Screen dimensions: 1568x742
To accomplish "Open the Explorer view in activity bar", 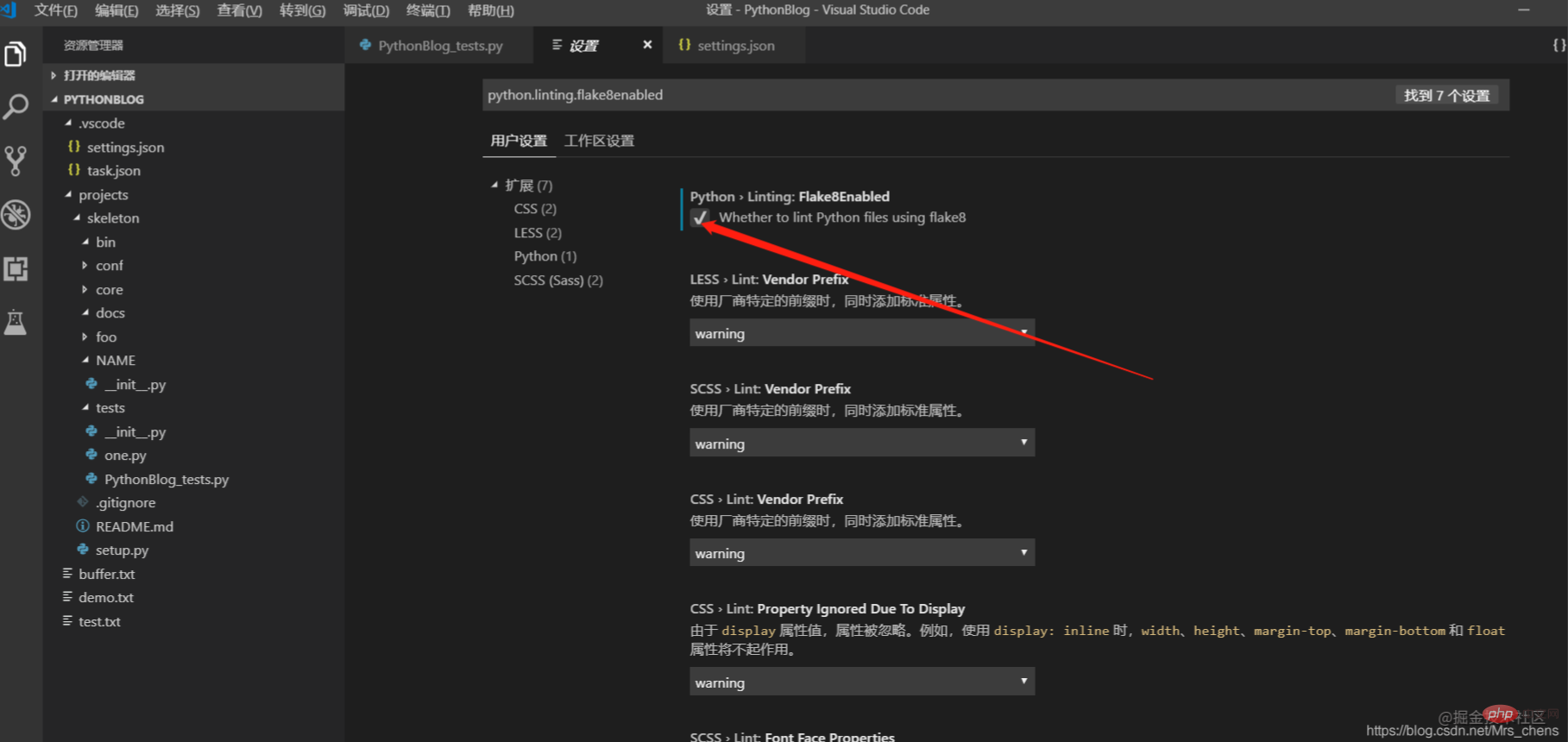I will coord(16,54).
